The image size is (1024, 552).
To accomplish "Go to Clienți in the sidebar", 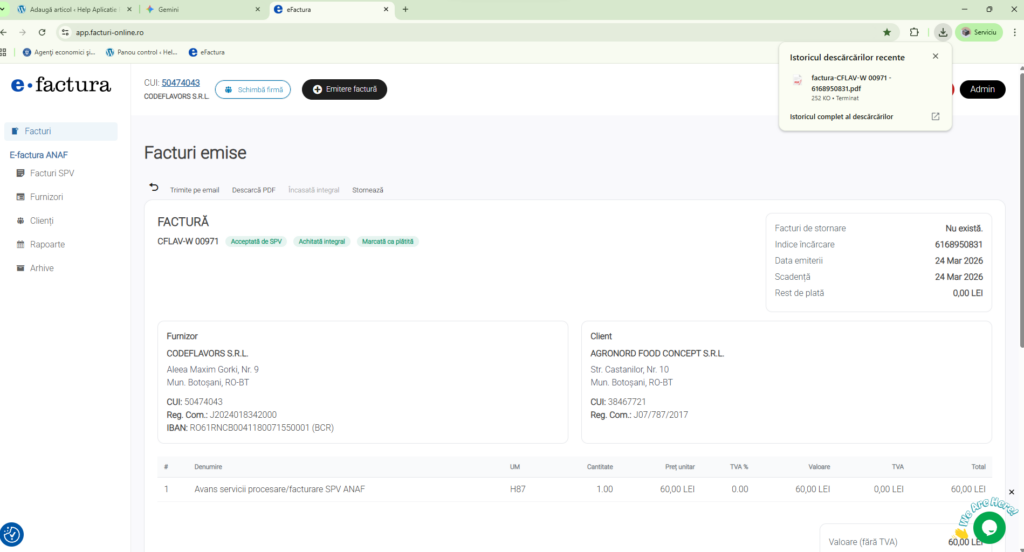I will [x=41, y=221].
